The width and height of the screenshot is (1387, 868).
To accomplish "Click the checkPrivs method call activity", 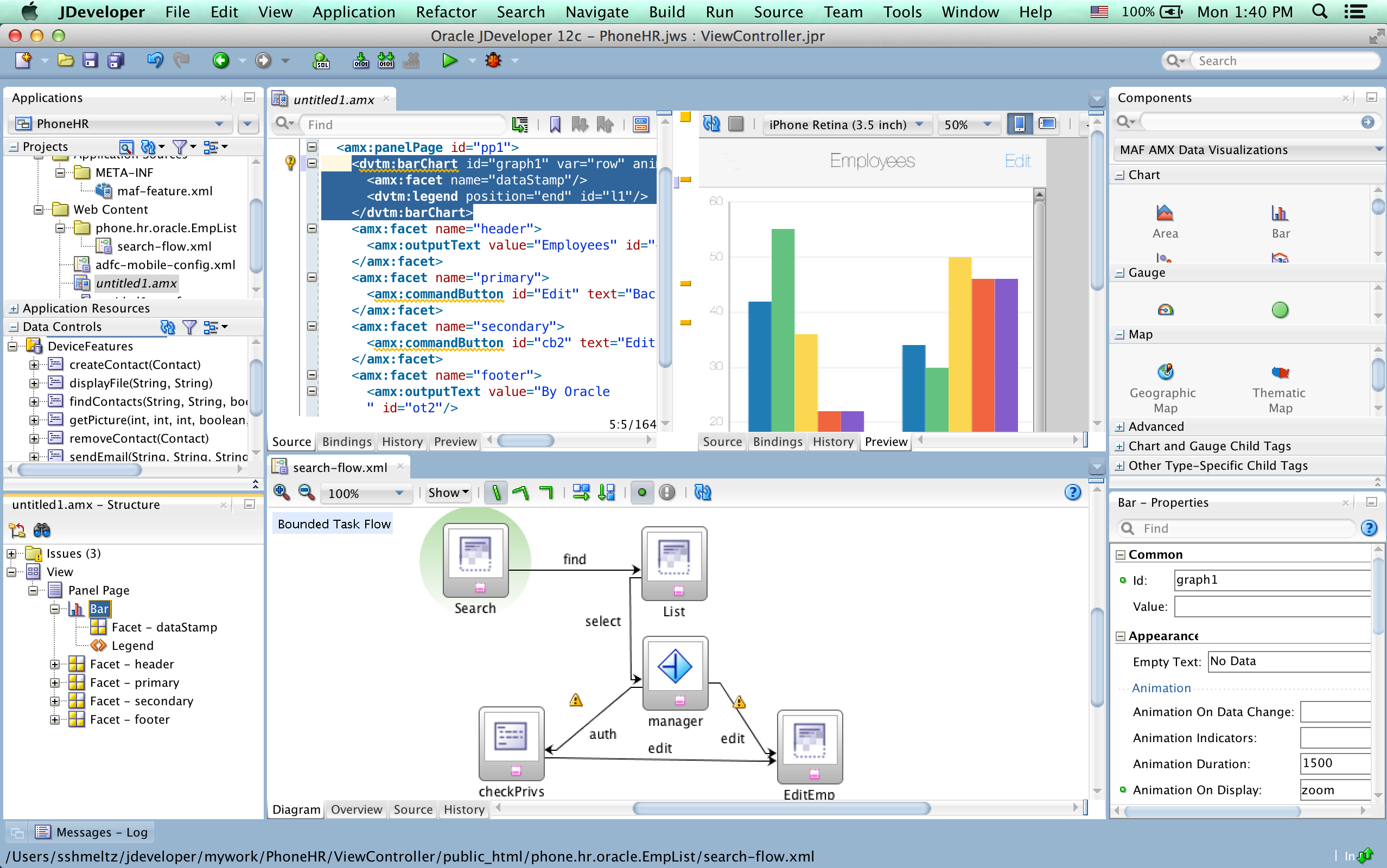I will (x=511, y=742).
